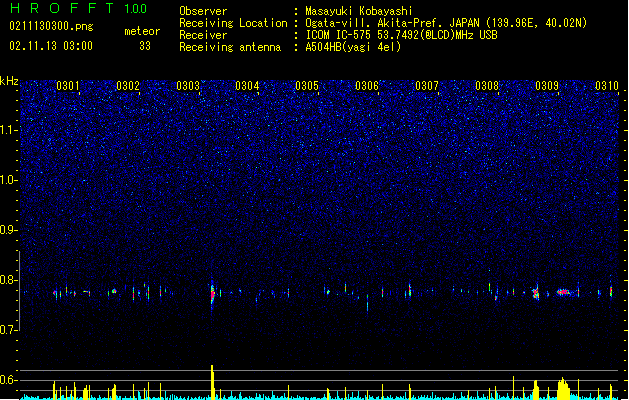Viewport: 629px width, 400px height.
Task: Click the Receiving Location label
Action: coord(233,23)
